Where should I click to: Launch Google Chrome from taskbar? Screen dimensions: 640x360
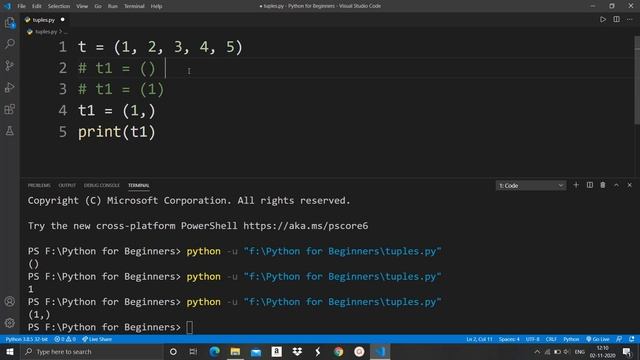click(338, 351)
